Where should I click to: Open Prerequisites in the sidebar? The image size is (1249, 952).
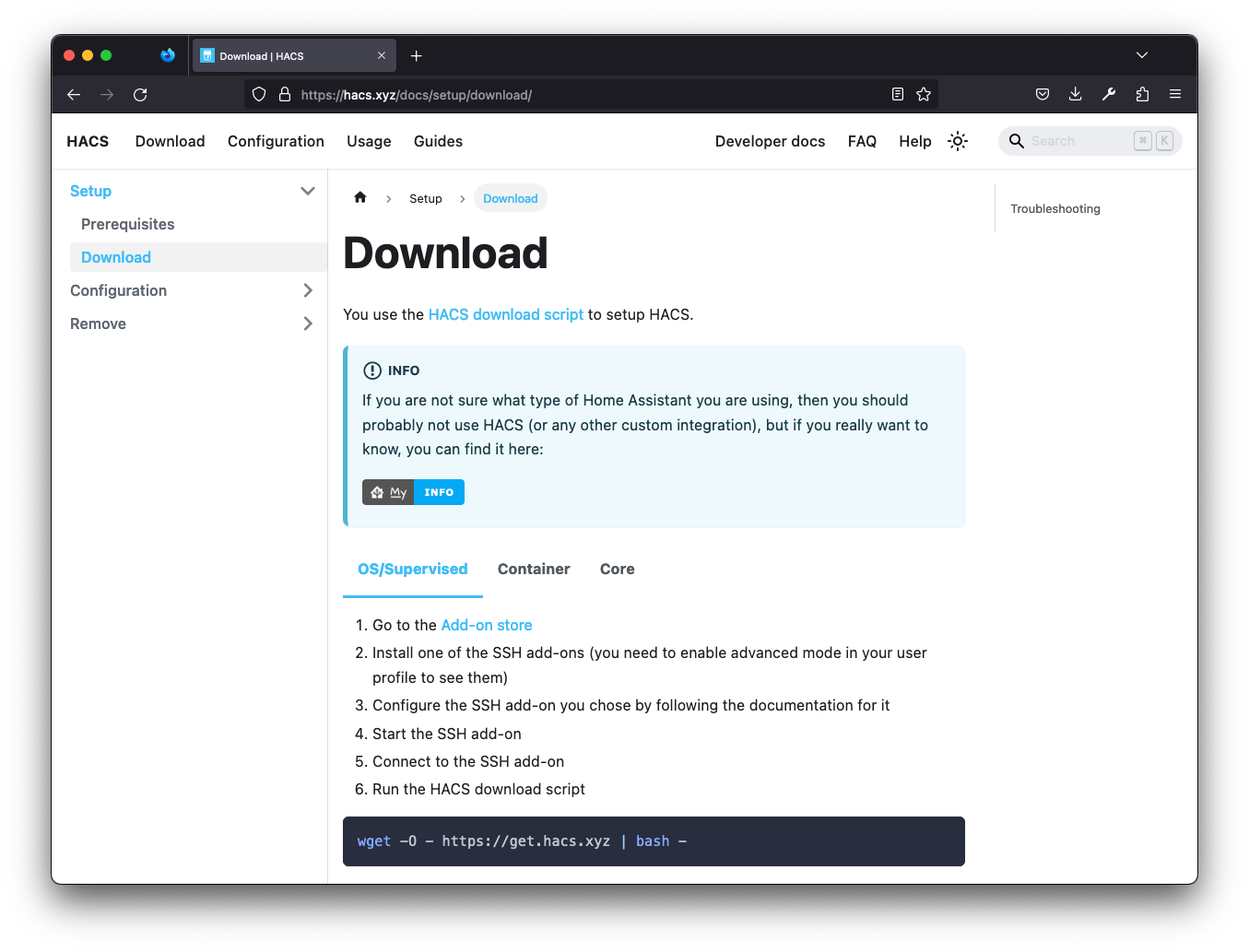pyautogui.click(x=128, y=224)
